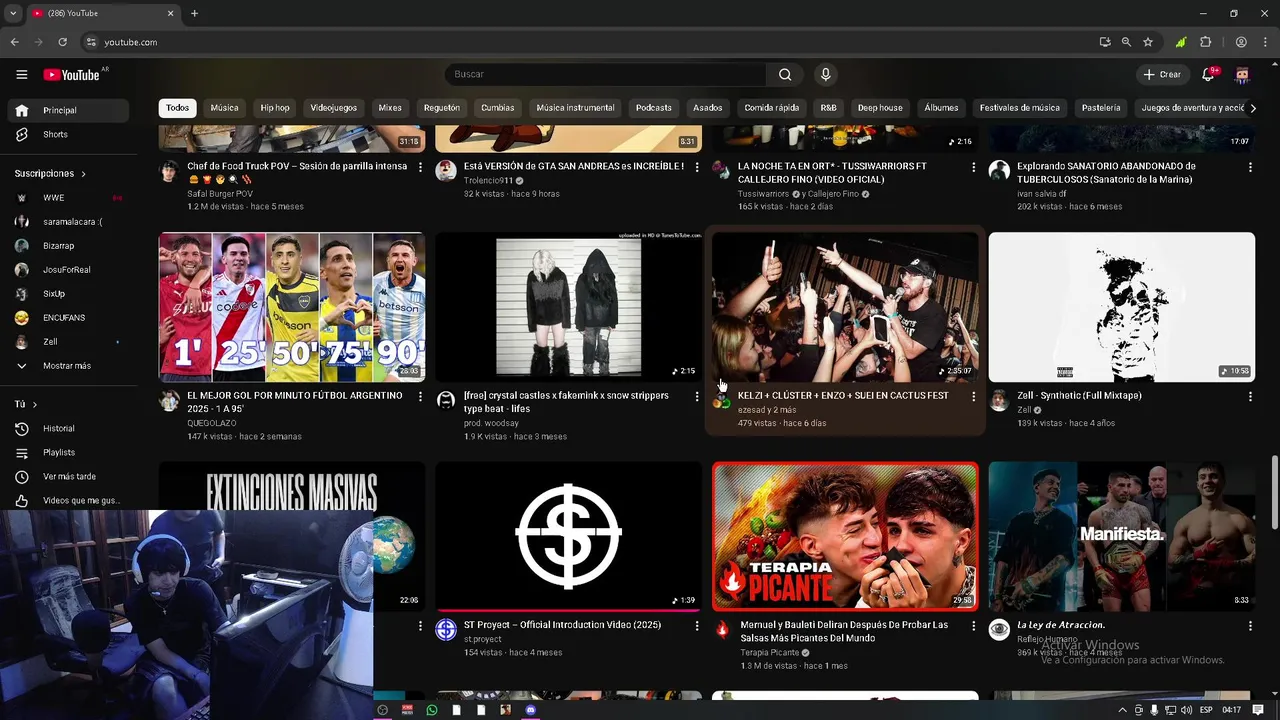Open options for La Ley de Atracción video
This screenshot has width=1280, height=720.
tap(1250, 625)
